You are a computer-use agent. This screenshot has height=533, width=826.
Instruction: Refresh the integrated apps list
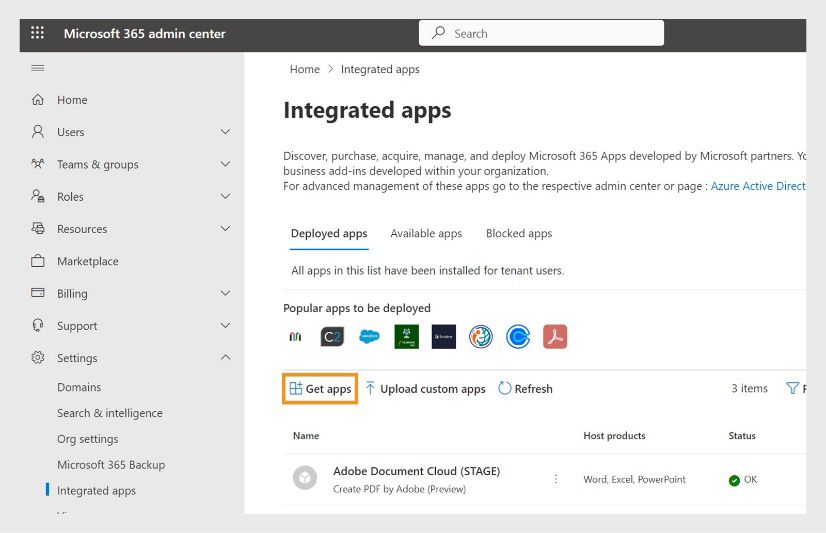[525, 389]
